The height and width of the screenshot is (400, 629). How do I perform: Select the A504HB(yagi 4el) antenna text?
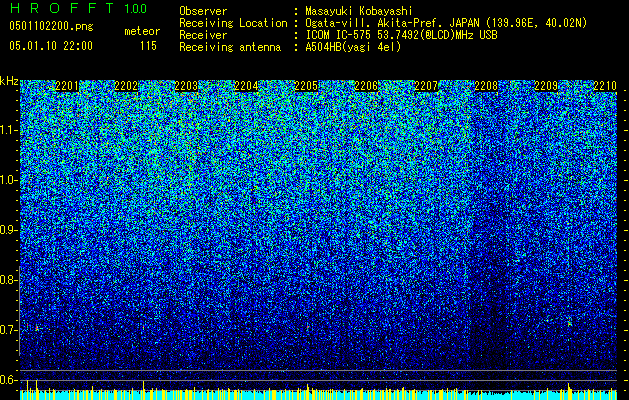click(x=353, y=47)
